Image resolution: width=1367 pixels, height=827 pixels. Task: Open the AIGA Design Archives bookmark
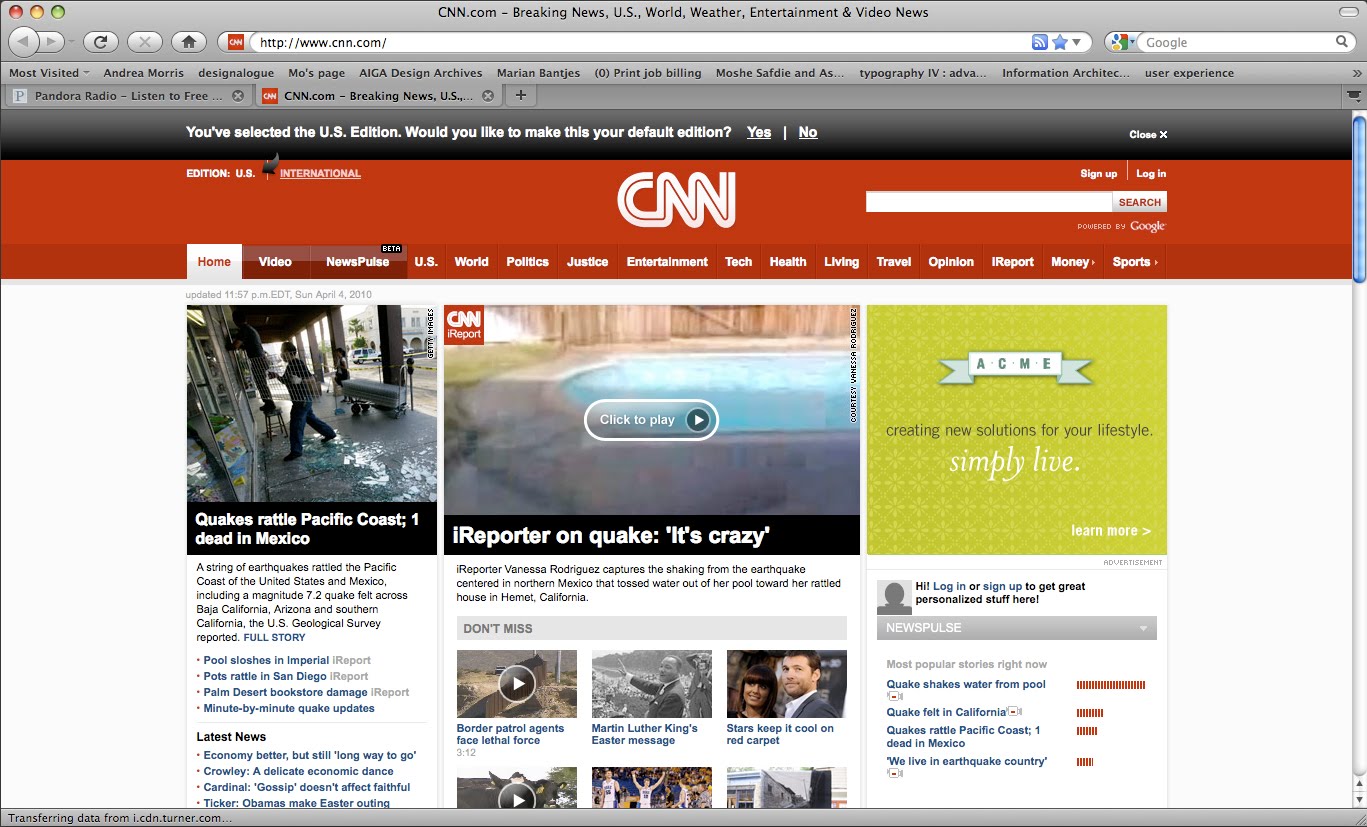pyautogui.click(x=421, y=73)
